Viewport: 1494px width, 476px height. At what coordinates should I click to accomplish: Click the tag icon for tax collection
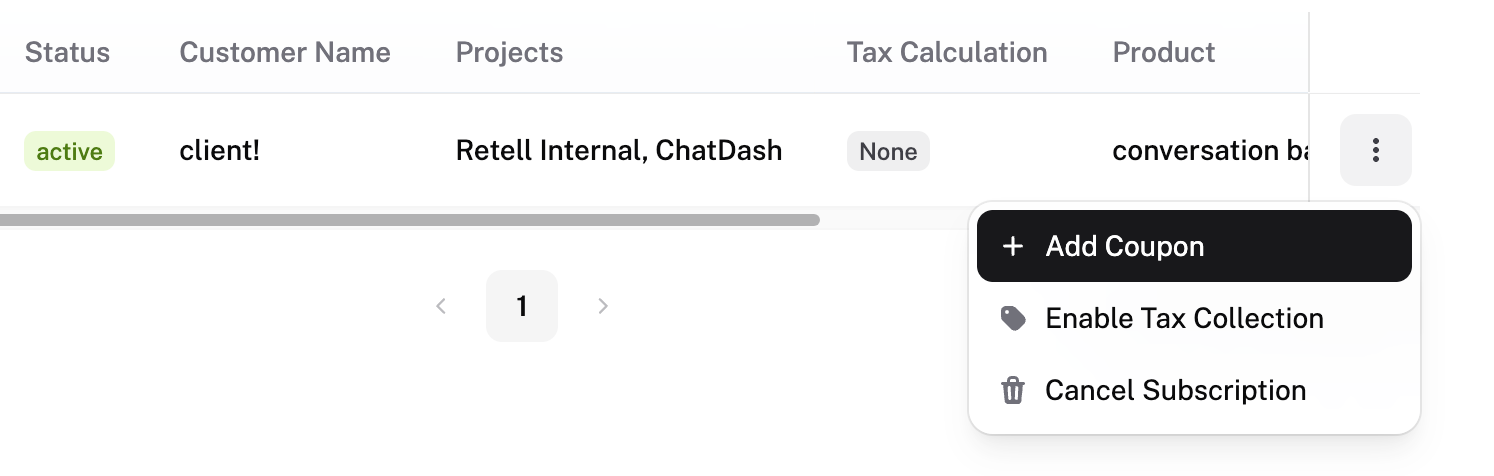pyautogui.click(x=1013, y=318)
